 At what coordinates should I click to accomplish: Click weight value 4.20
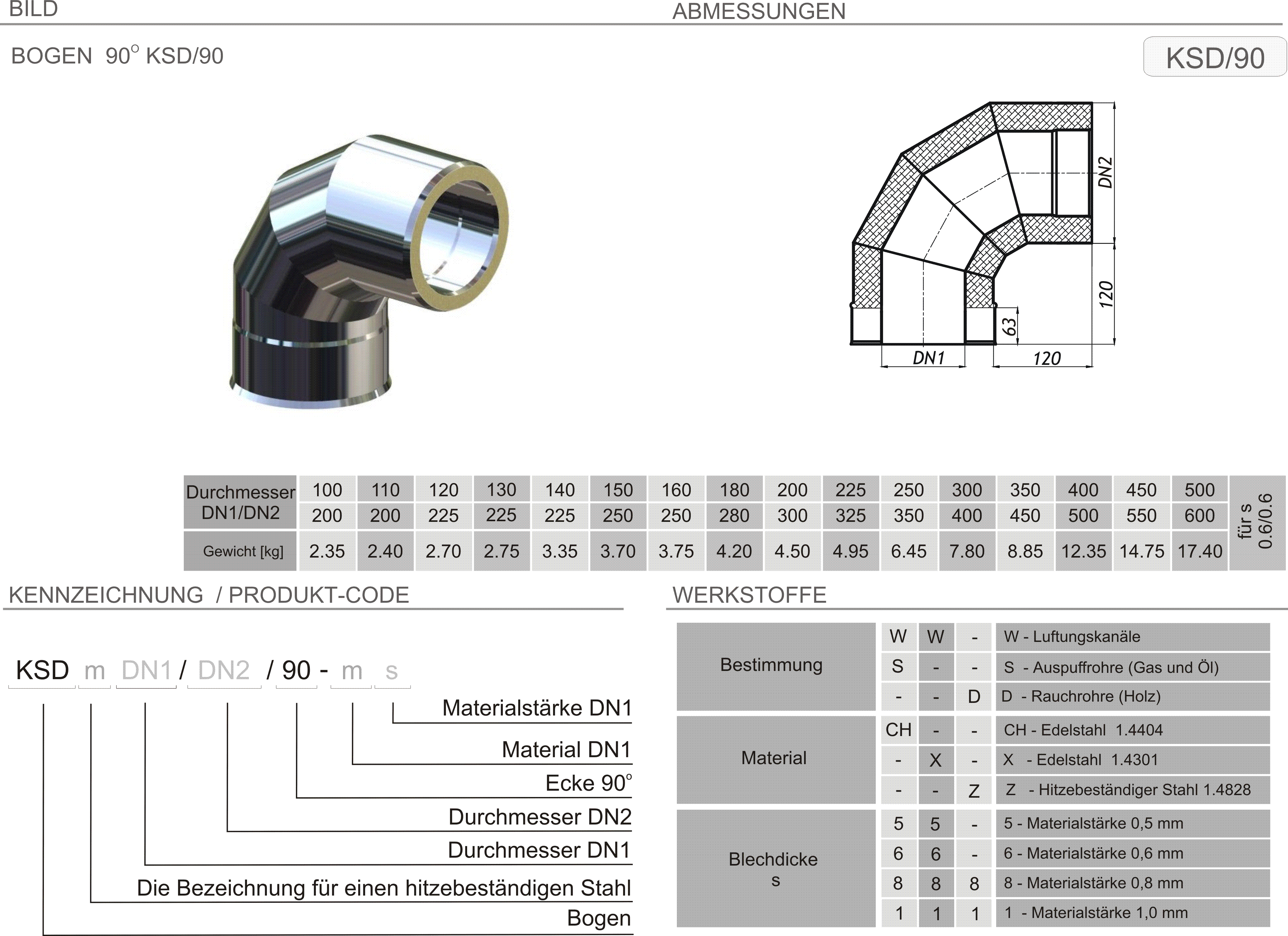click(734, 551)
